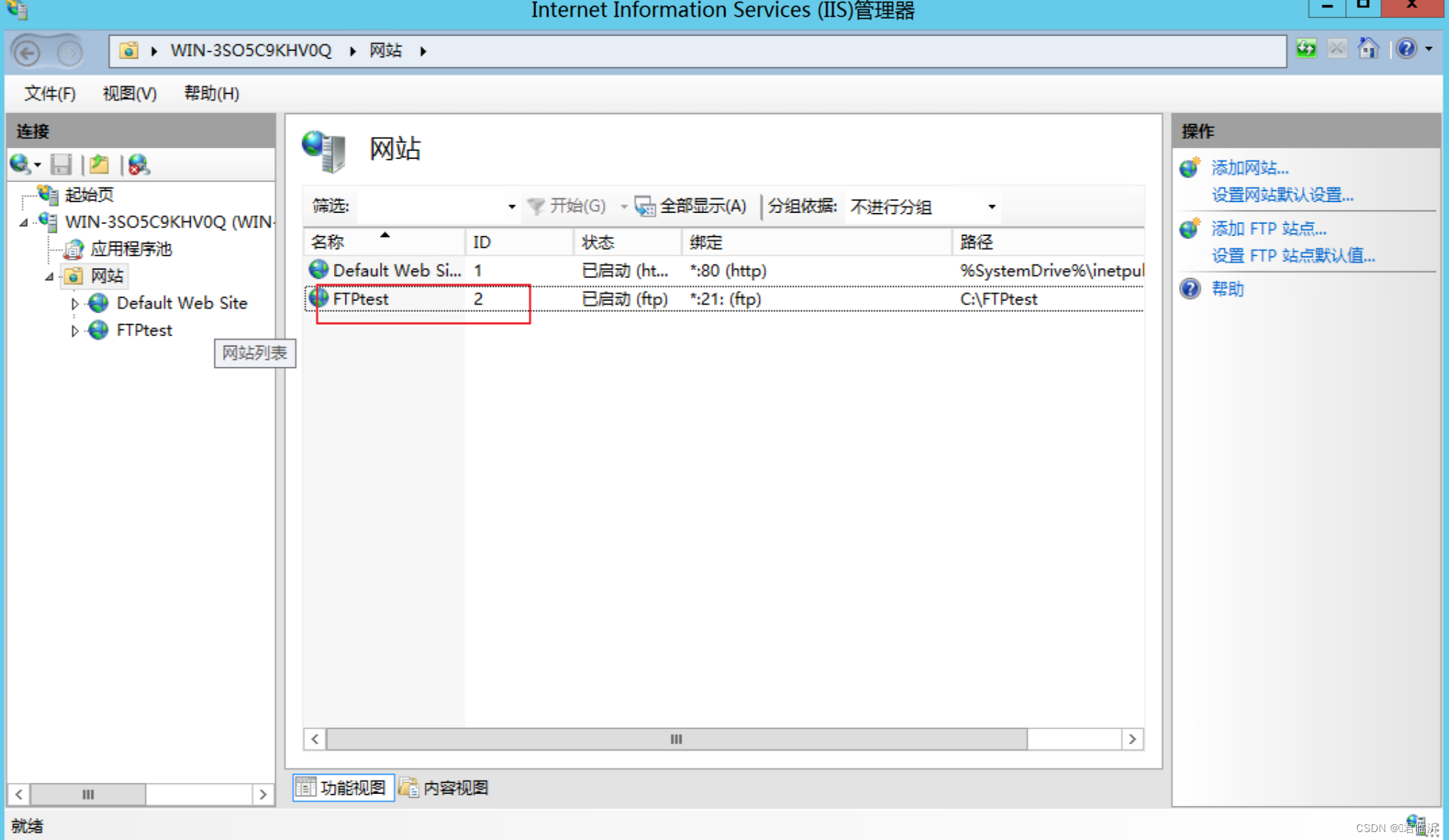Click 设置网站默认设置 link

[x=1282, y=195]
